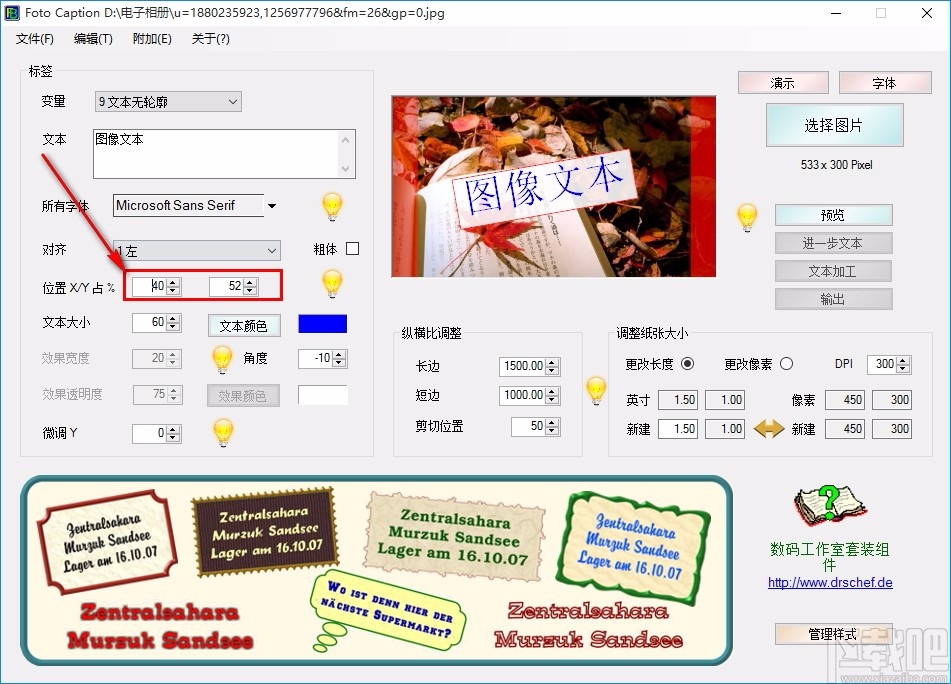951x684 pixels.
Task: Click the 英寸 width field showing 1.50
Action: tap(677, 400)
